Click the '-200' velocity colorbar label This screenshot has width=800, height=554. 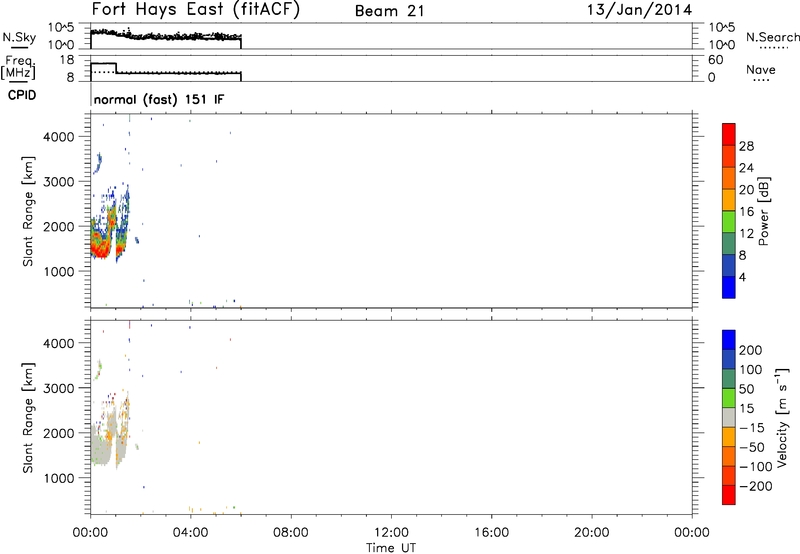pyautogui.click(x=755, y=486)
